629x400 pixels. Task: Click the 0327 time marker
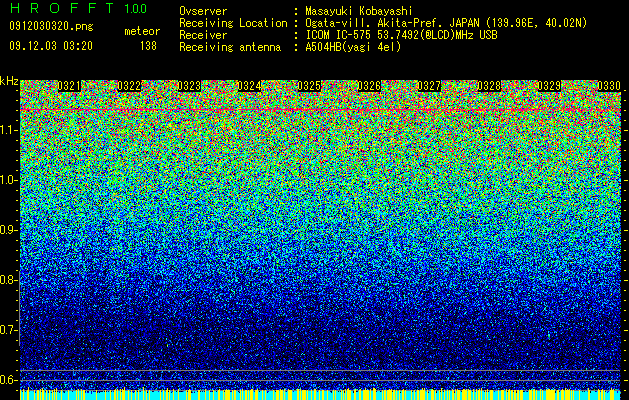429,86
